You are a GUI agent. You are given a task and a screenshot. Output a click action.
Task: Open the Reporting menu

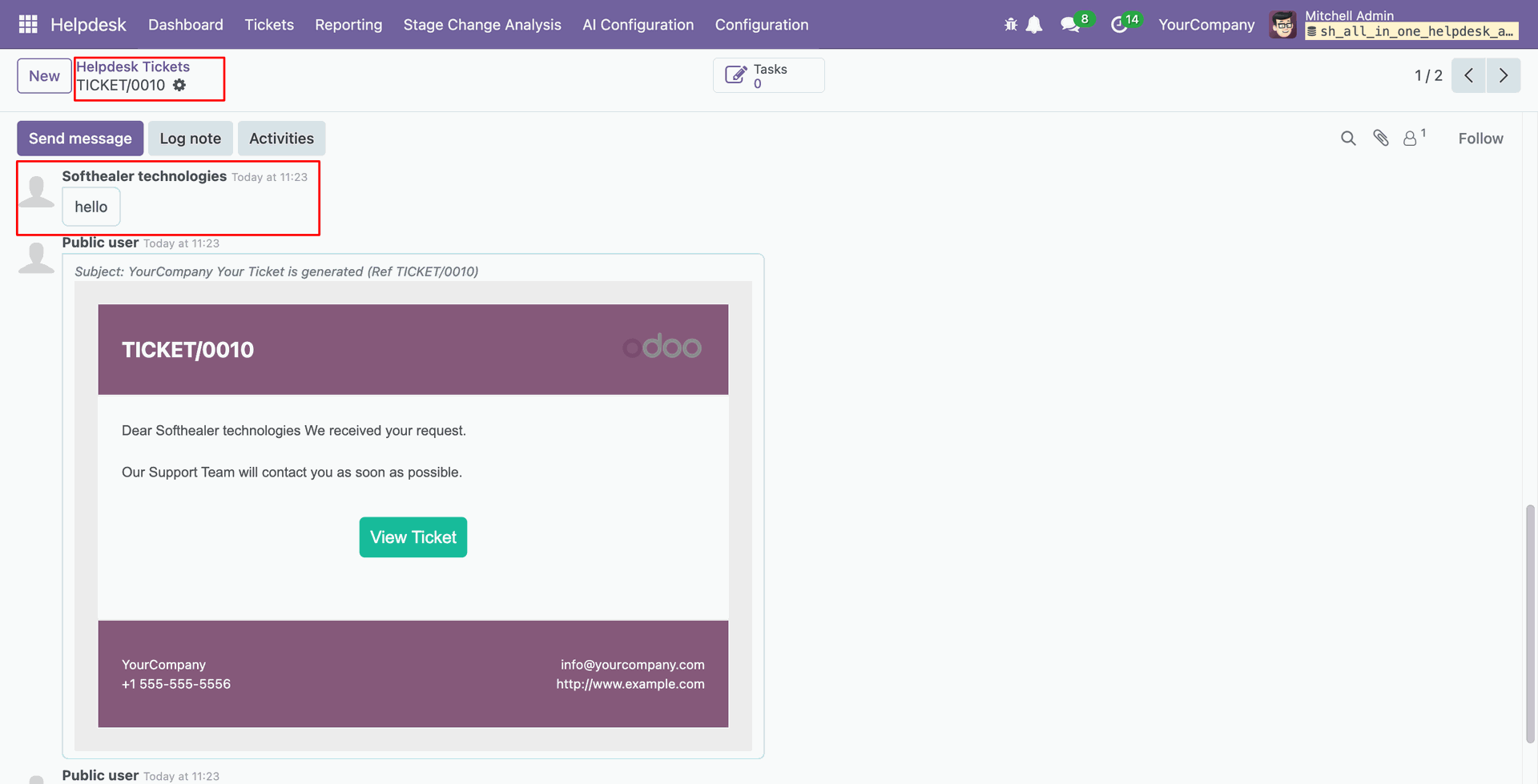pos(348,25)
